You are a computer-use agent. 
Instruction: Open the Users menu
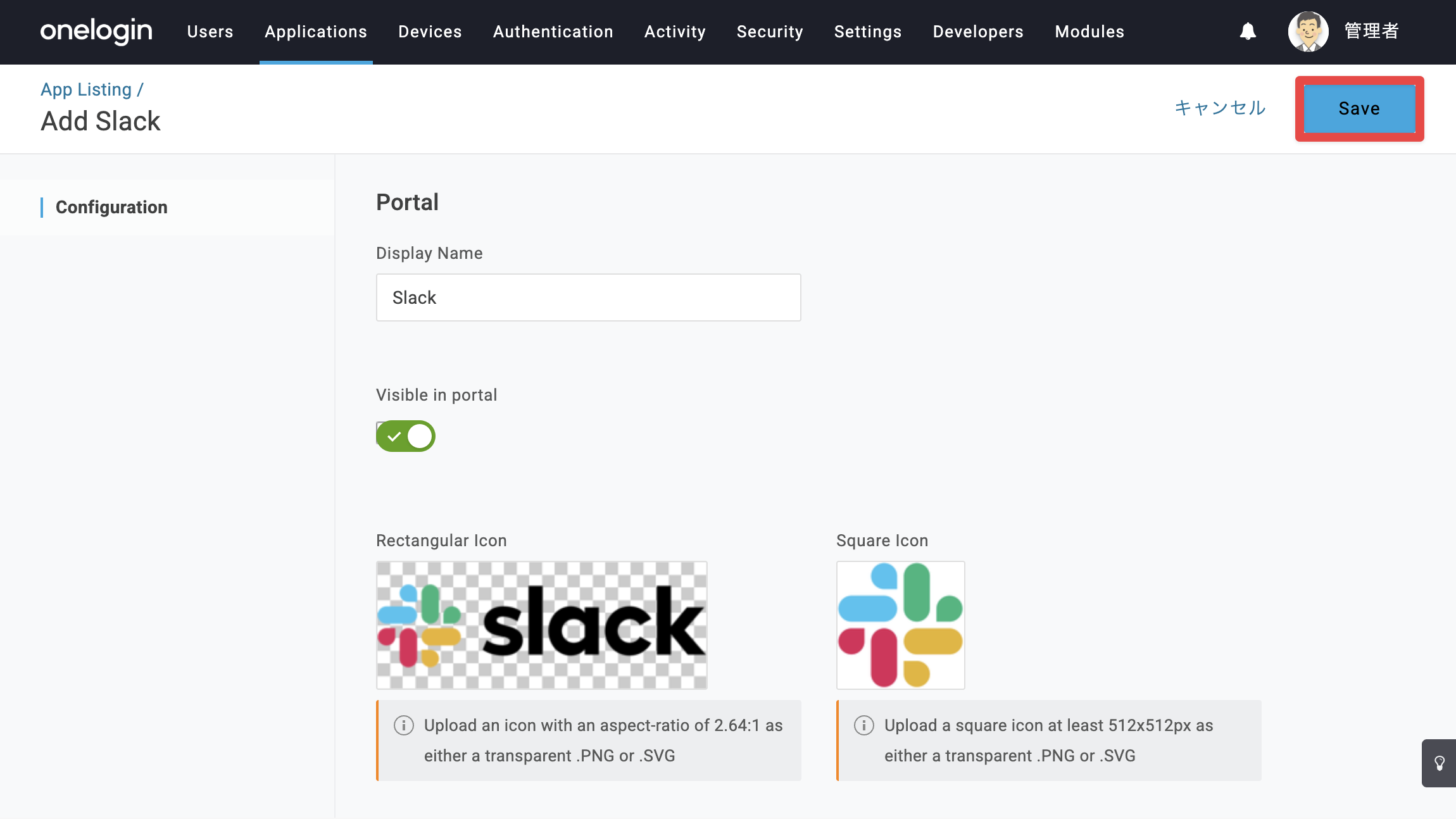tap(210, 32)
